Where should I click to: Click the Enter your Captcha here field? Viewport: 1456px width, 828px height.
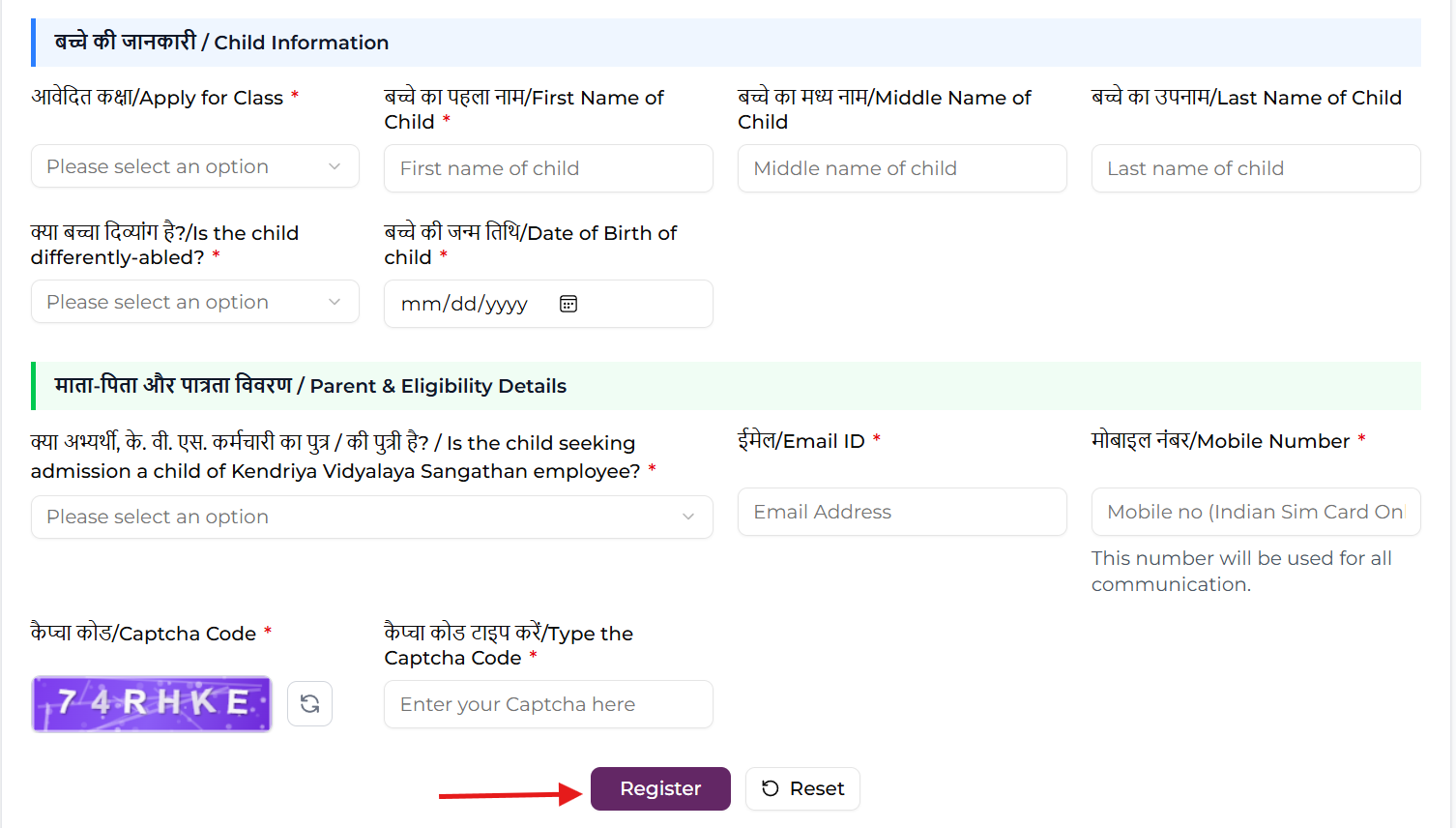[x=548, y=704]
